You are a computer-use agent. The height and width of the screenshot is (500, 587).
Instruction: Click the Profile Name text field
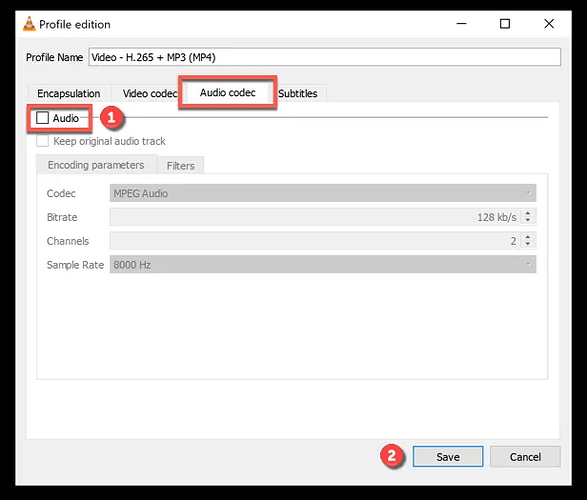tap(325, 57)
